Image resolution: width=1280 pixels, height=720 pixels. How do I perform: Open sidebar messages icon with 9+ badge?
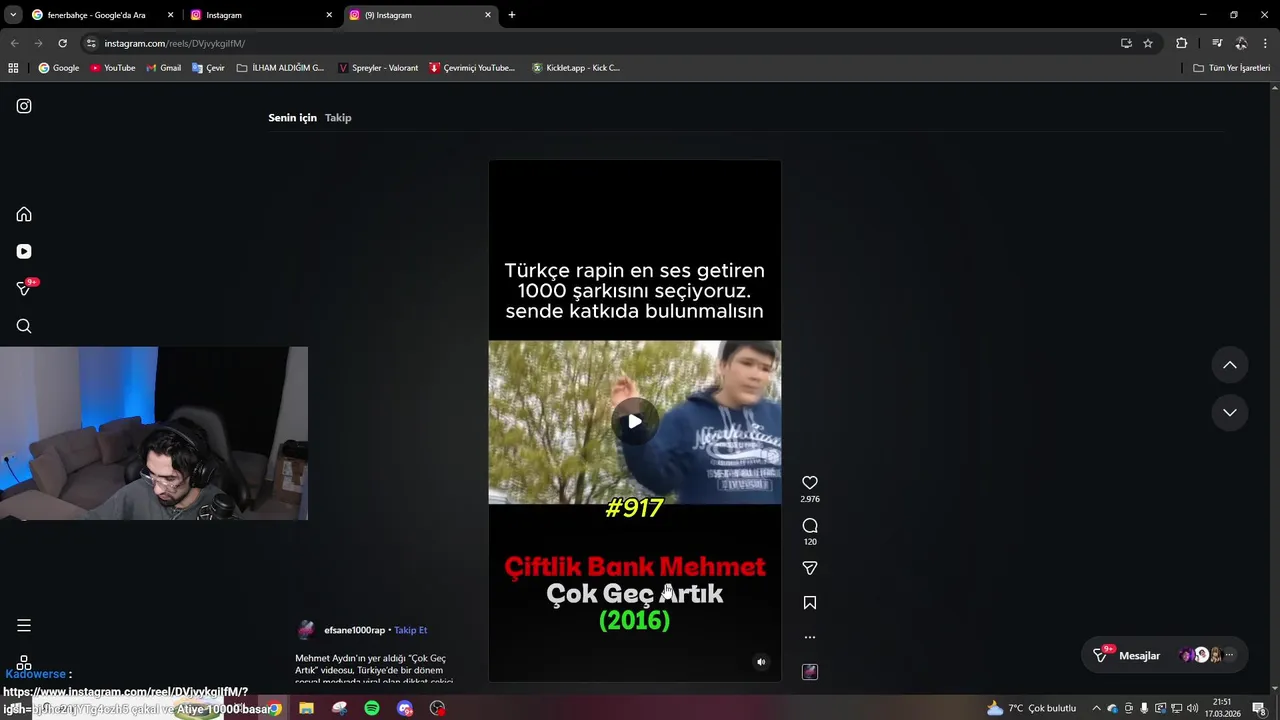point(25,288)
